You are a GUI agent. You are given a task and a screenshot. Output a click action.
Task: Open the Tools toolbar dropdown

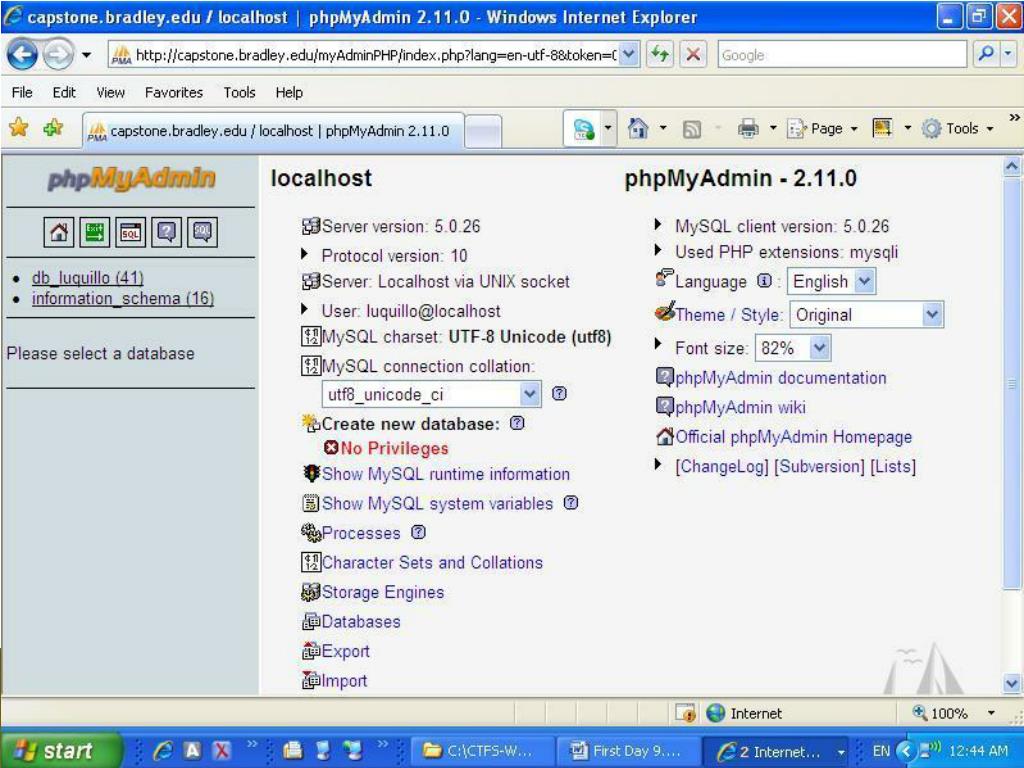point(959,129)
